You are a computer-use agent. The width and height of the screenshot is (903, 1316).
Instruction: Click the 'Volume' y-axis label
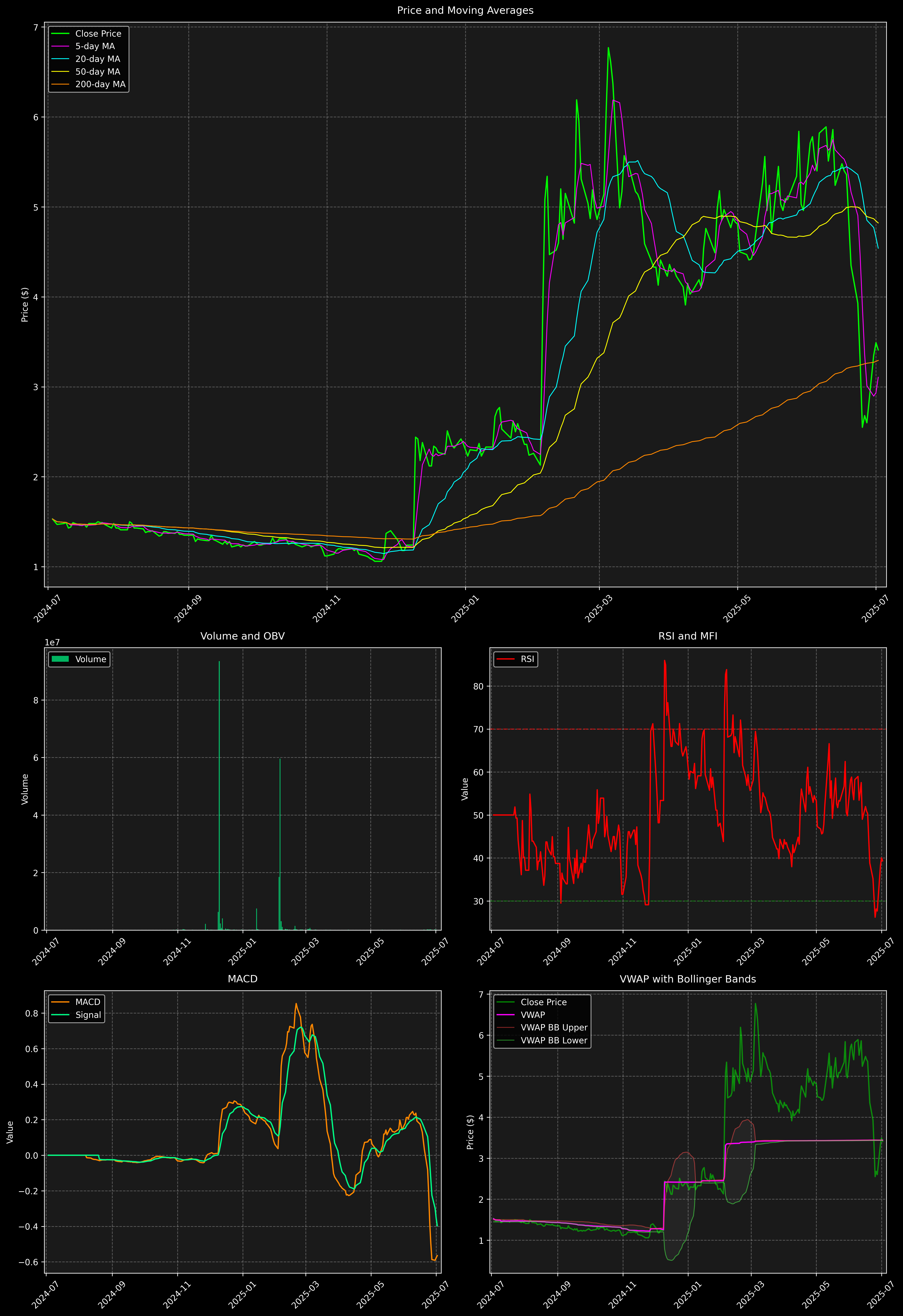click(x=25, y=789)
